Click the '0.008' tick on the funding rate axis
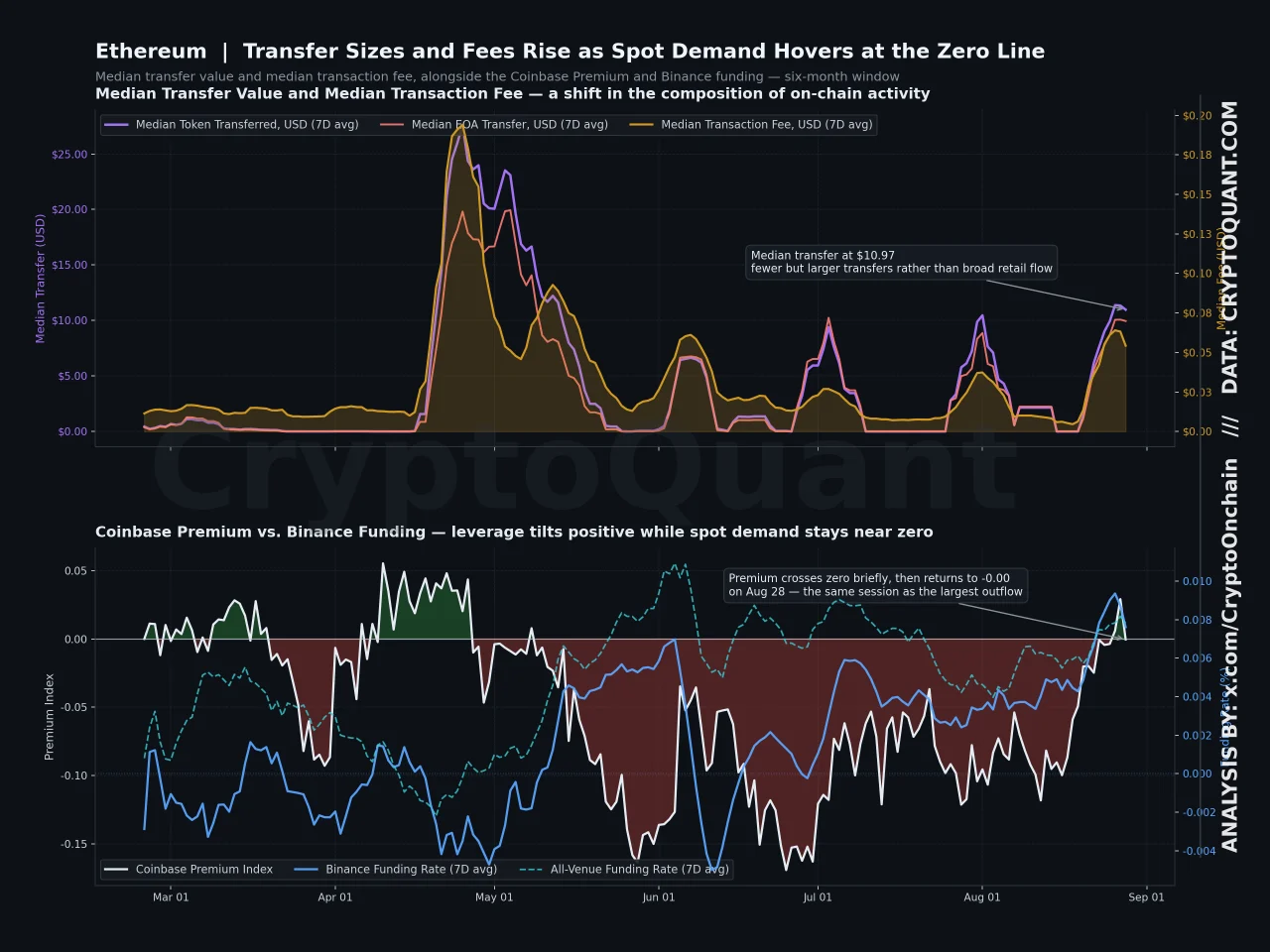The image size is (1270, 952). (x=1197, y=621)
